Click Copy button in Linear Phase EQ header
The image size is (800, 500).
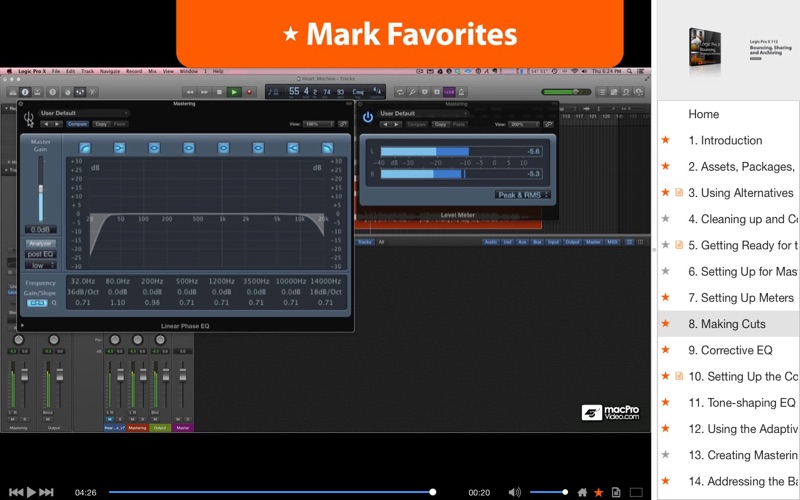(101, 124)
